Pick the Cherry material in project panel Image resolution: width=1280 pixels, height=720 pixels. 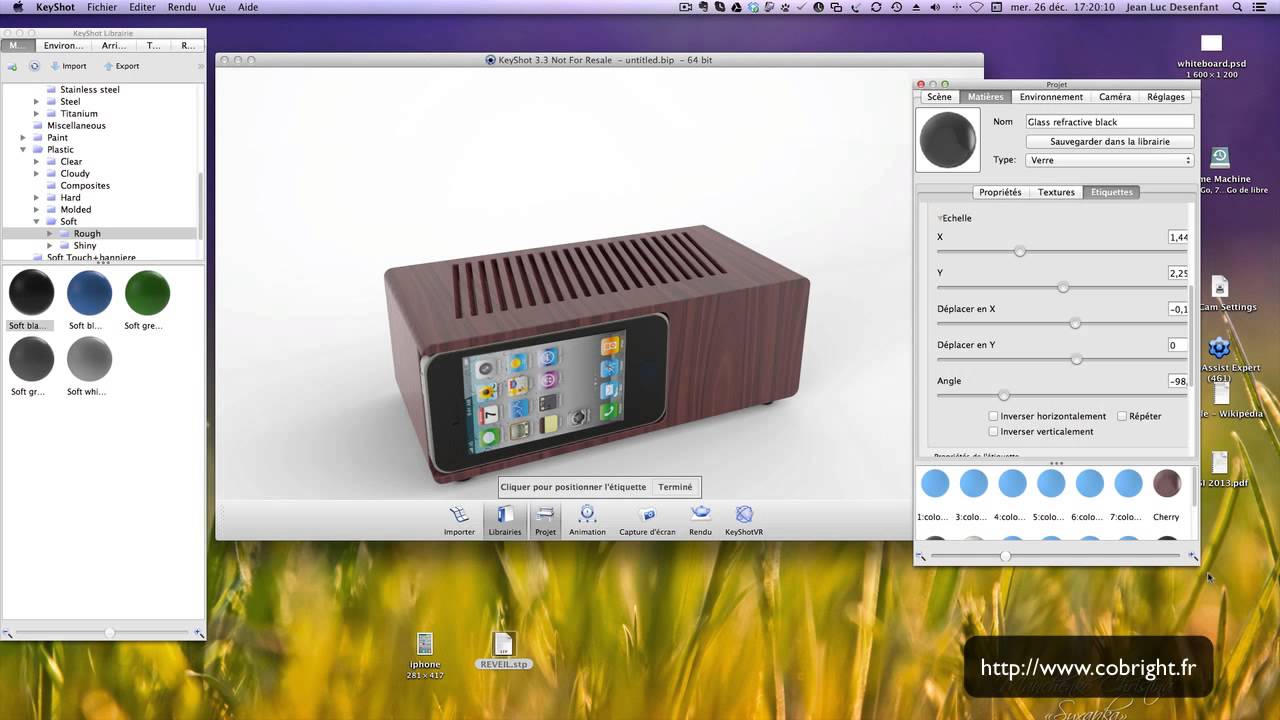click(1166, 484)
